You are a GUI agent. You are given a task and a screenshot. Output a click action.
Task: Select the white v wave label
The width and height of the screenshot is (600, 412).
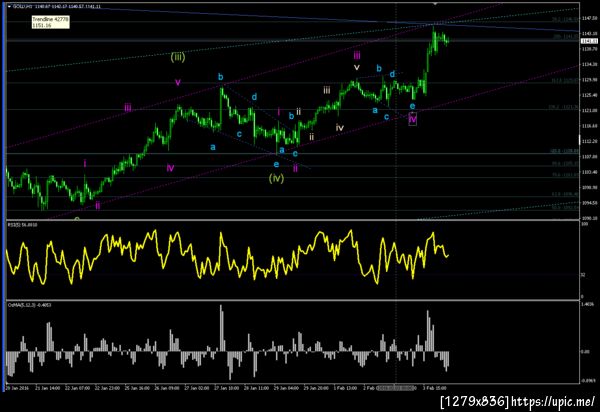[357, 67]
